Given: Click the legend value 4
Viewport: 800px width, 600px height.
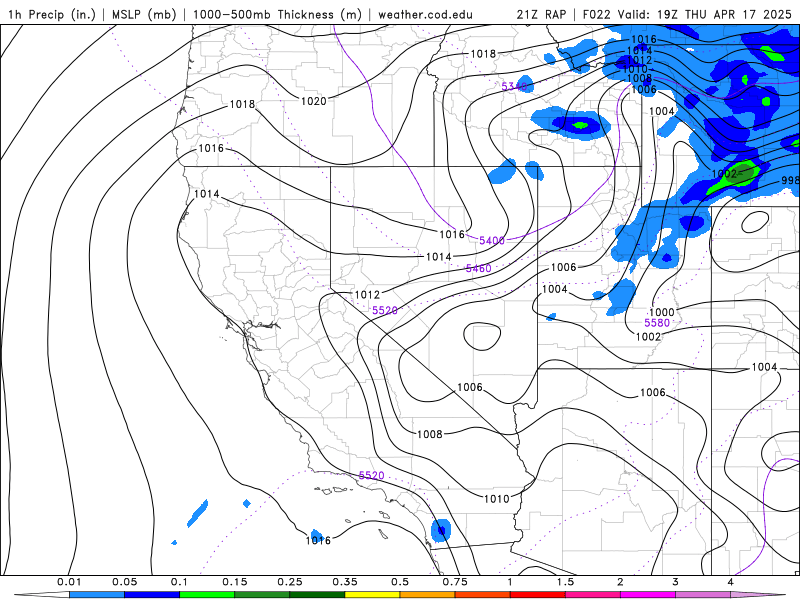Looking at the screenshot, I should pos(731,582).
